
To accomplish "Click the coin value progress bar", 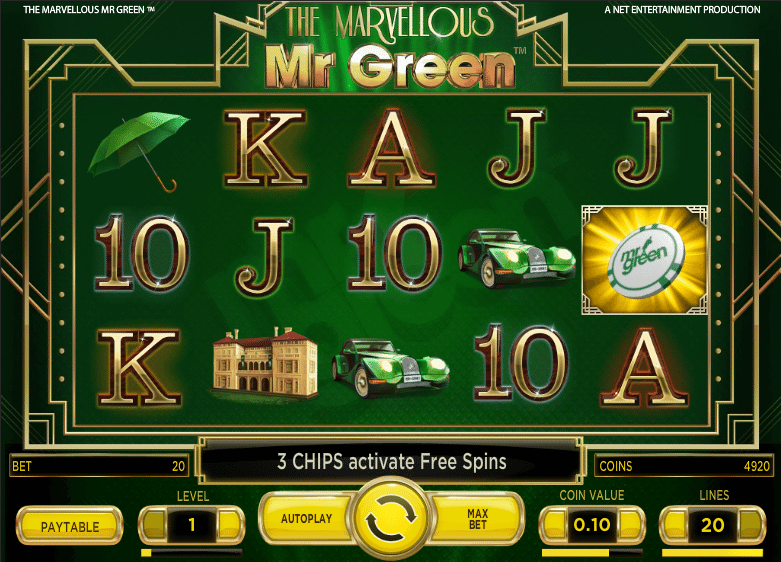I will [x=592, y=553].
